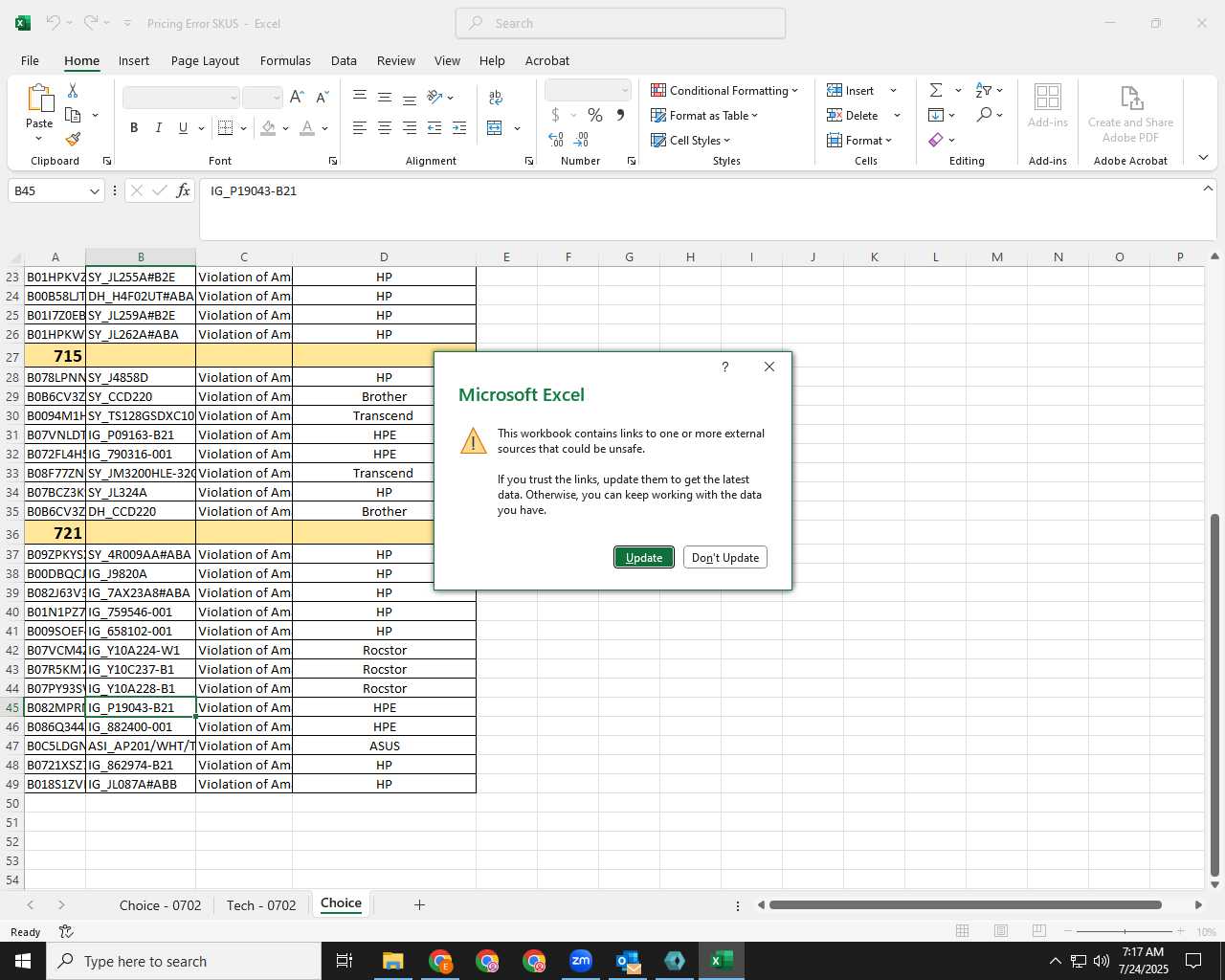Open the Font name combo box
The height and width of the screenshot is (980, 1225).
[181, 97]
